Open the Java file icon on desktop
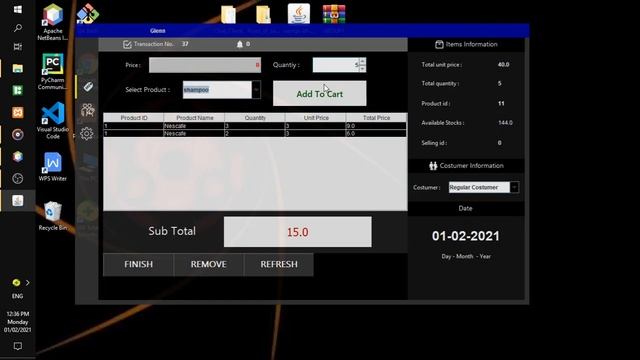The height and width of the screenshot is (360, 640). [299, 14]
